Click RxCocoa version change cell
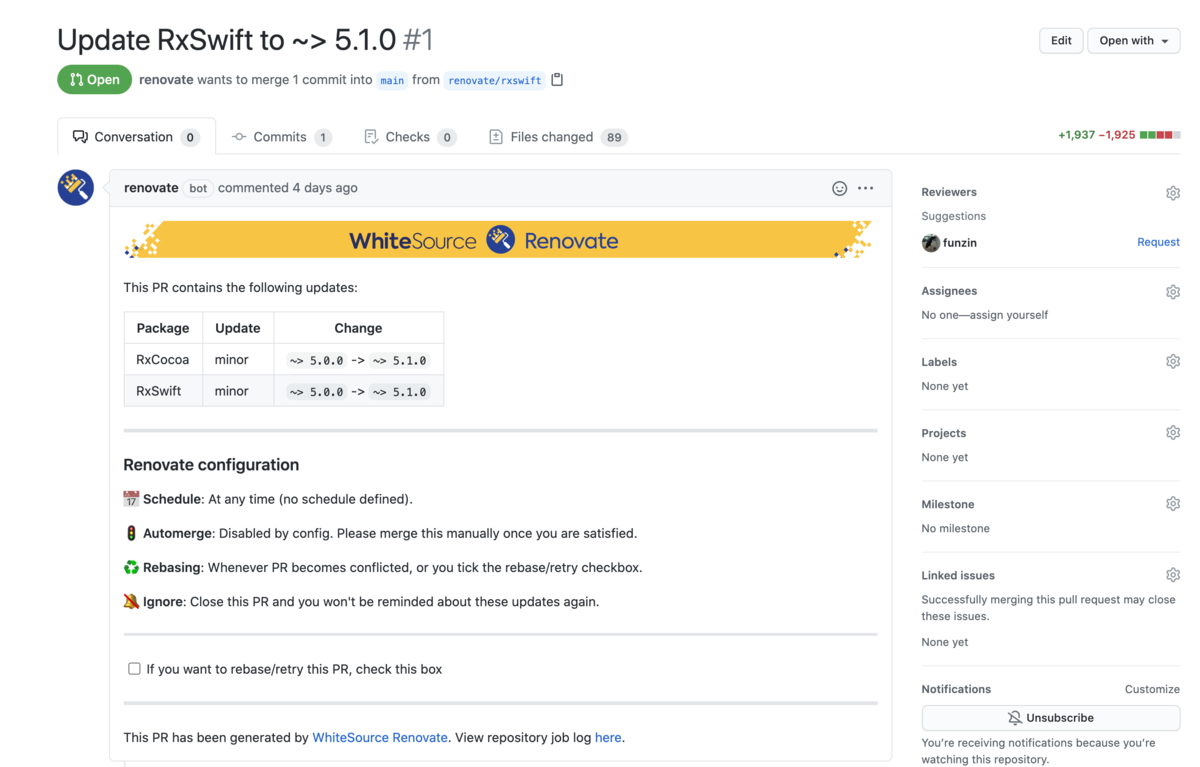Image resolution: width=1200 pixels, height=767 pixels. (x=358, y=360)
